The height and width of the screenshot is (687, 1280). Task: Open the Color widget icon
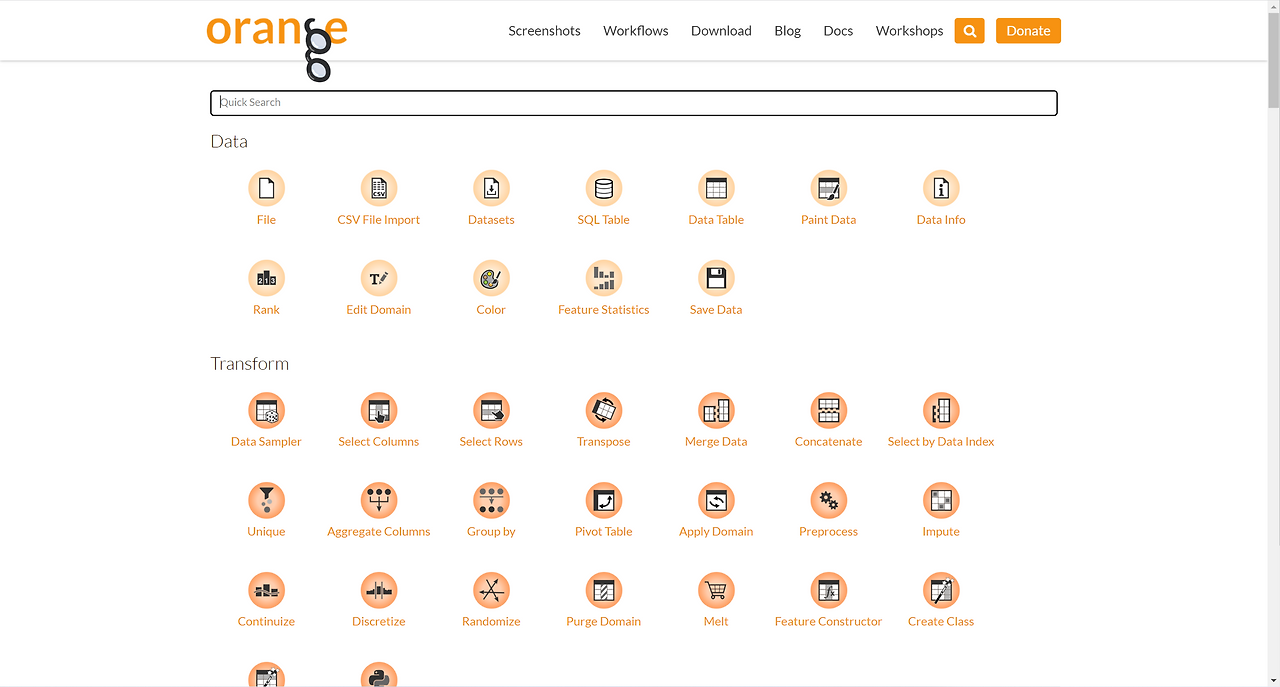(491, 278)
